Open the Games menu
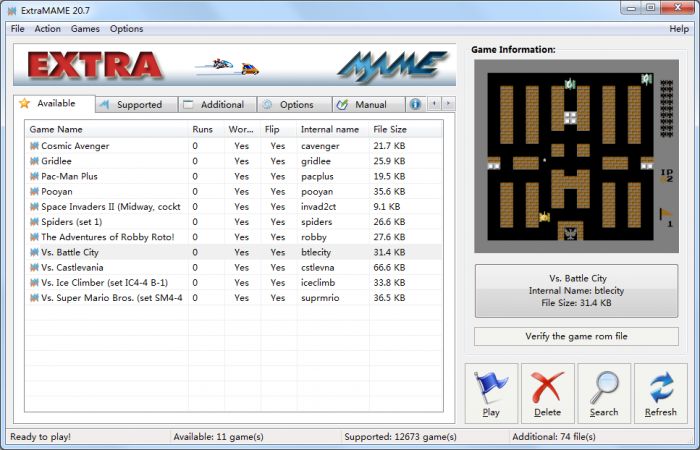Screen dimensions: 700x450 [85, 29]
